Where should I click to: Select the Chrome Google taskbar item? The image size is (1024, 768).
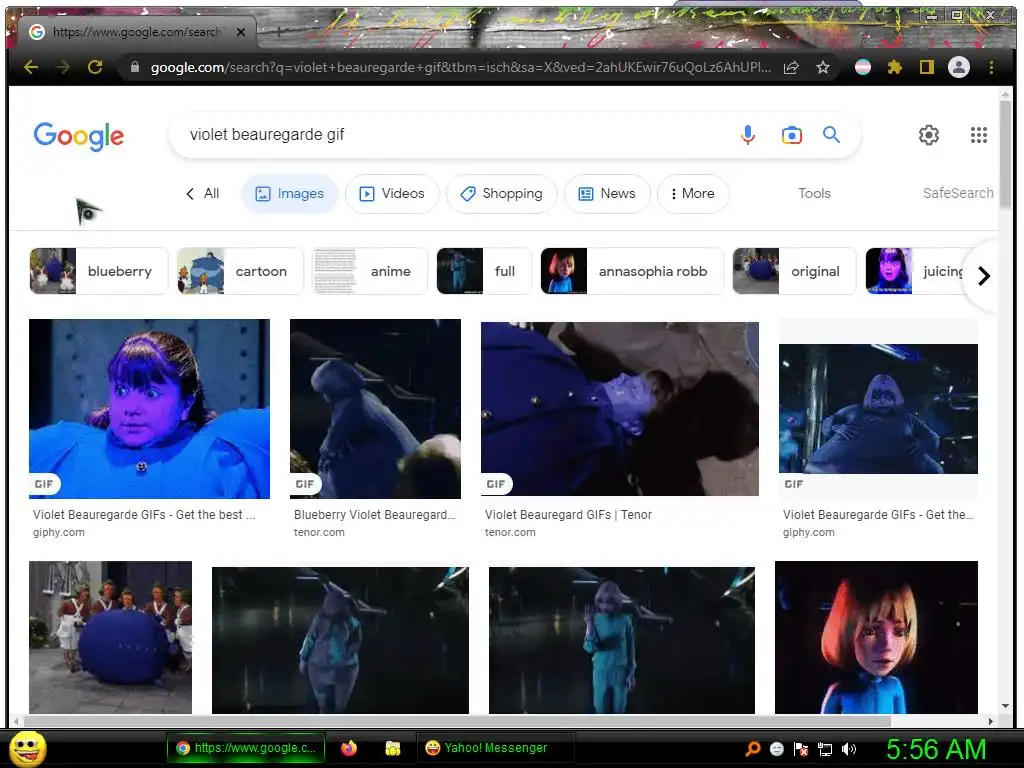[245, 748]
